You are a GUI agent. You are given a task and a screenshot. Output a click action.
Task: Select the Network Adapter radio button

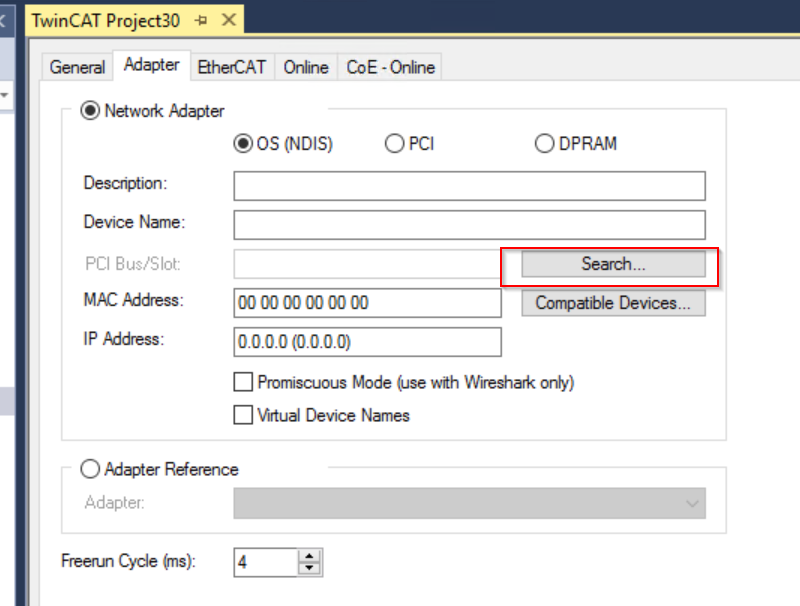coord(90,111)
